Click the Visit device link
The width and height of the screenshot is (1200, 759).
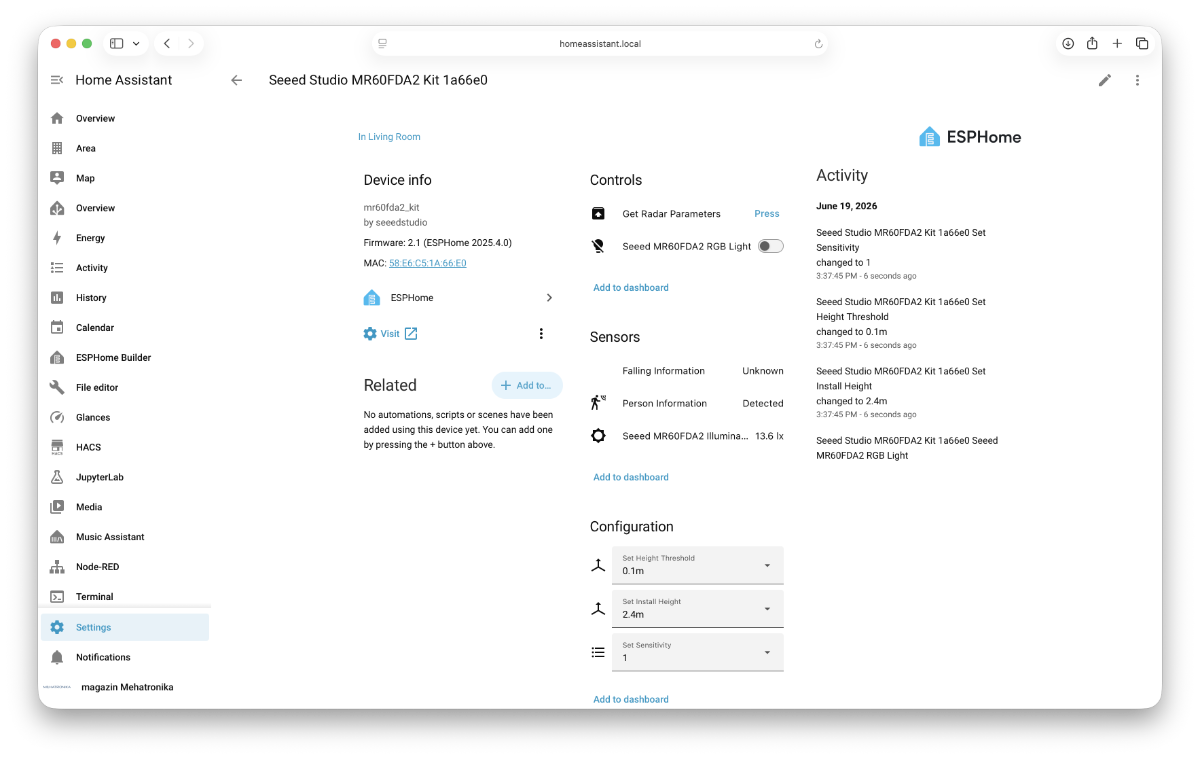(390, 334)
